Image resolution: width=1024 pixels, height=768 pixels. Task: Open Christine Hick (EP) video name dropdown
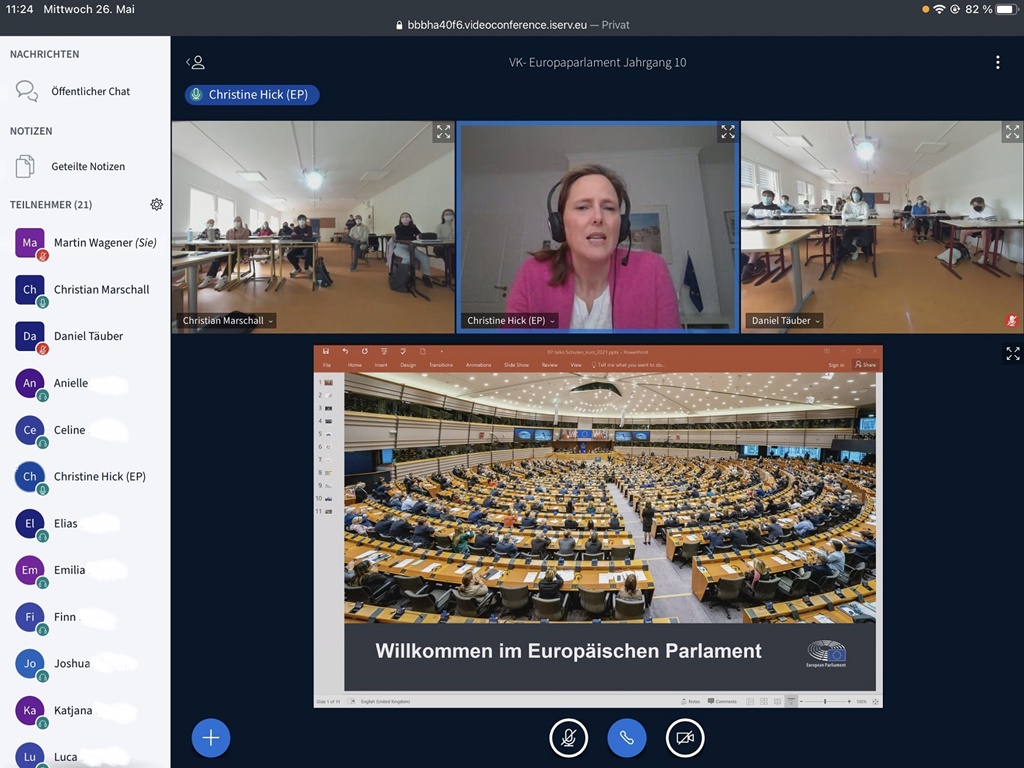click(x=511, y=321)
